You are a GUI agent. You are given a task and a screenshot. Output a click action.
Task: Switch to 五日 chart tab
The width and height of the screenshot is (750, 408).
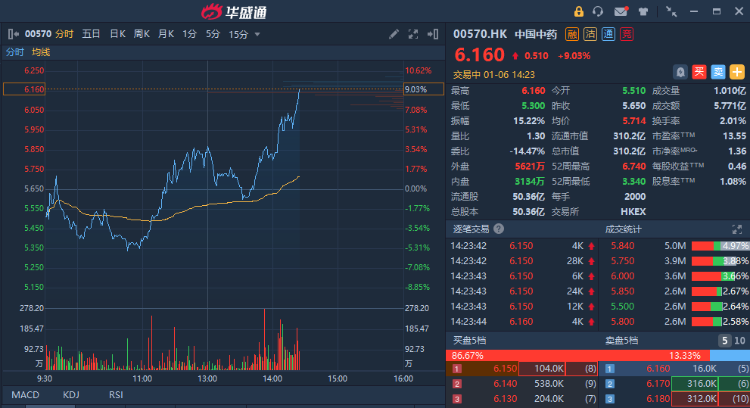pyautogui.click(x=91, y=34)
